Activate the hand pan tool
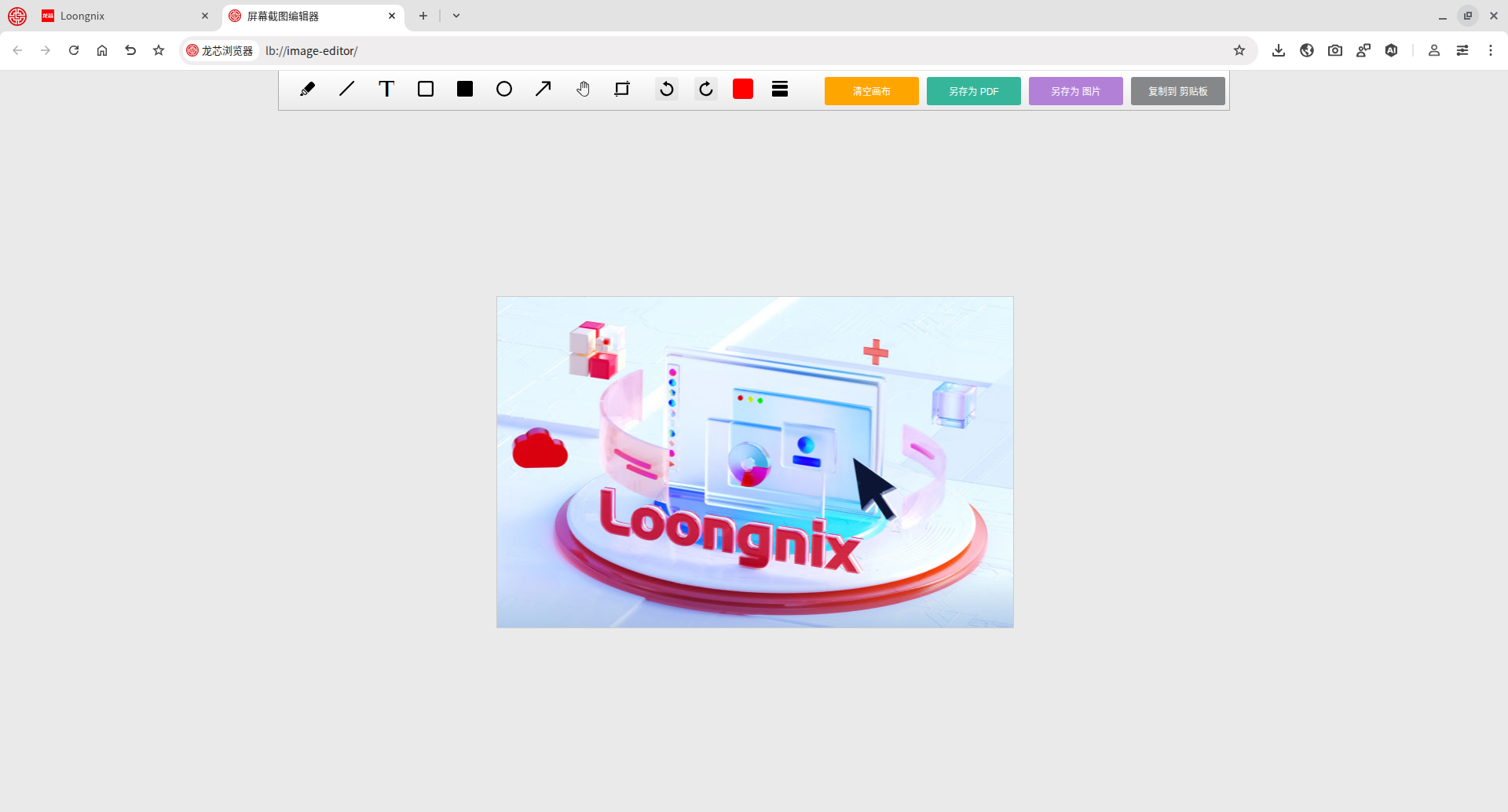1508x812 pixels. pos(583,90)
